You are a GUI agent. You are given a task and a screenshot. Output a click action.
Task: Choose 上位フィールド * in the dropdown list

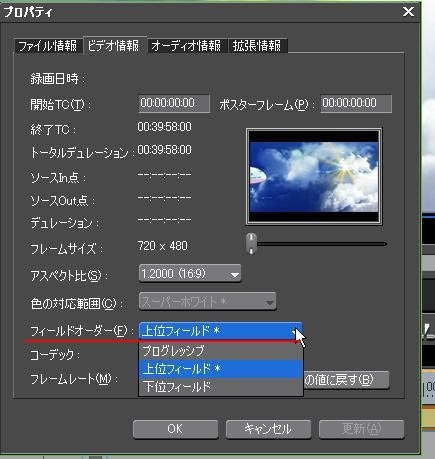(x=221, y=369)
